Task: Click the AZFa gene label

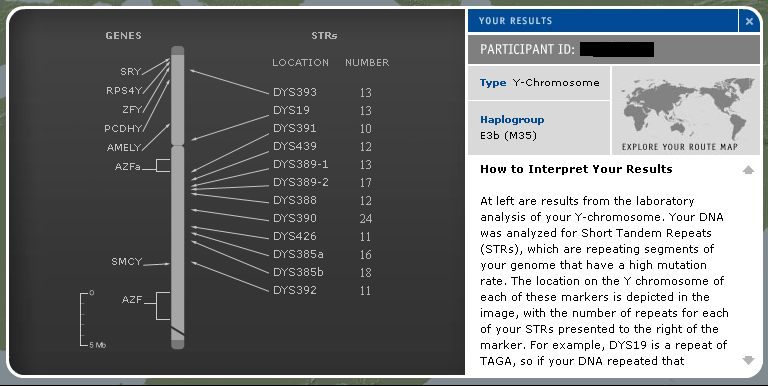Action: [127, 167]
